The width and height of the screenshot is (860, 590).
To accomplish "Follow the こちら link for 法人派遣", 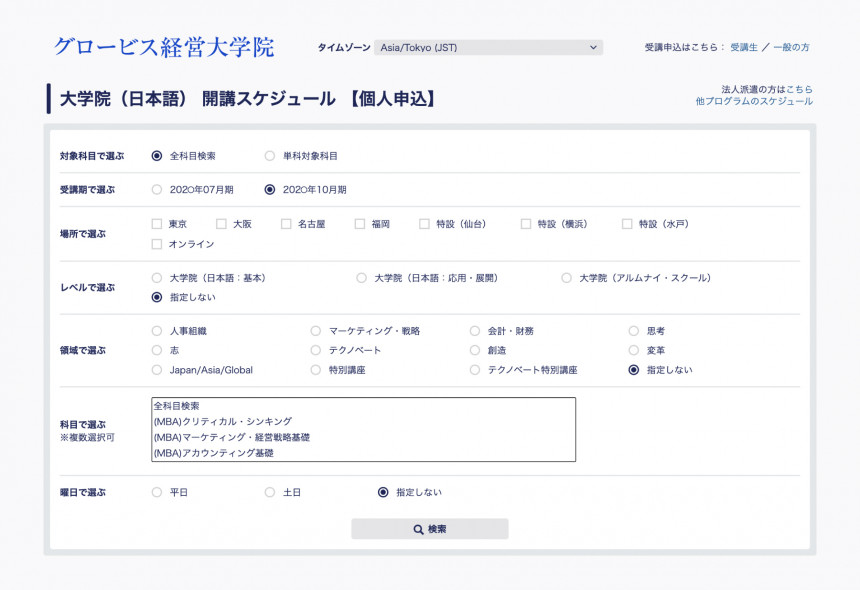I will pyautogui.click(x=799, y=89).
